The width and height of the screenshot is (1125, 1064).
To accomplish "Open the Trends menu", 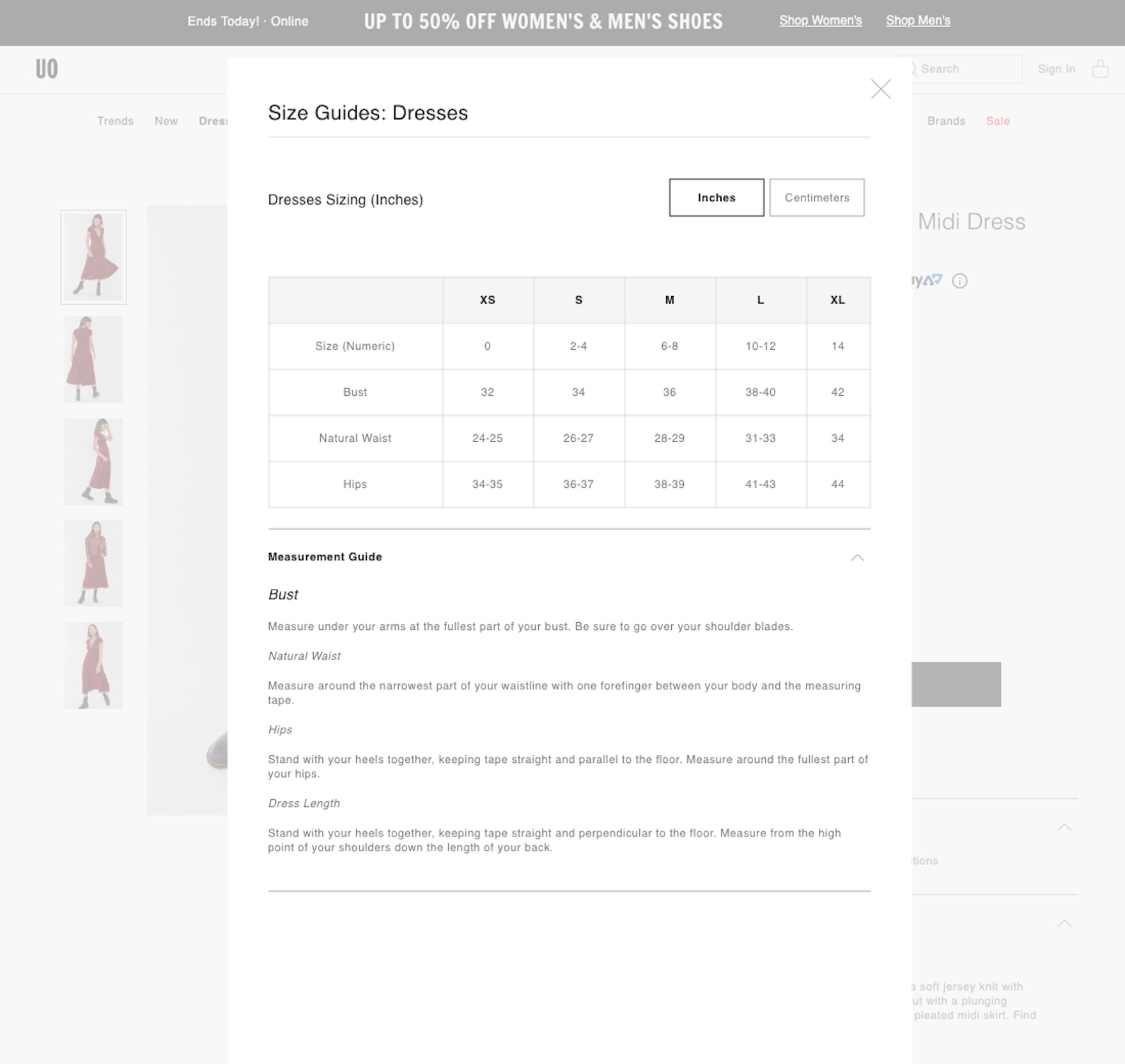I will point(115,121).
